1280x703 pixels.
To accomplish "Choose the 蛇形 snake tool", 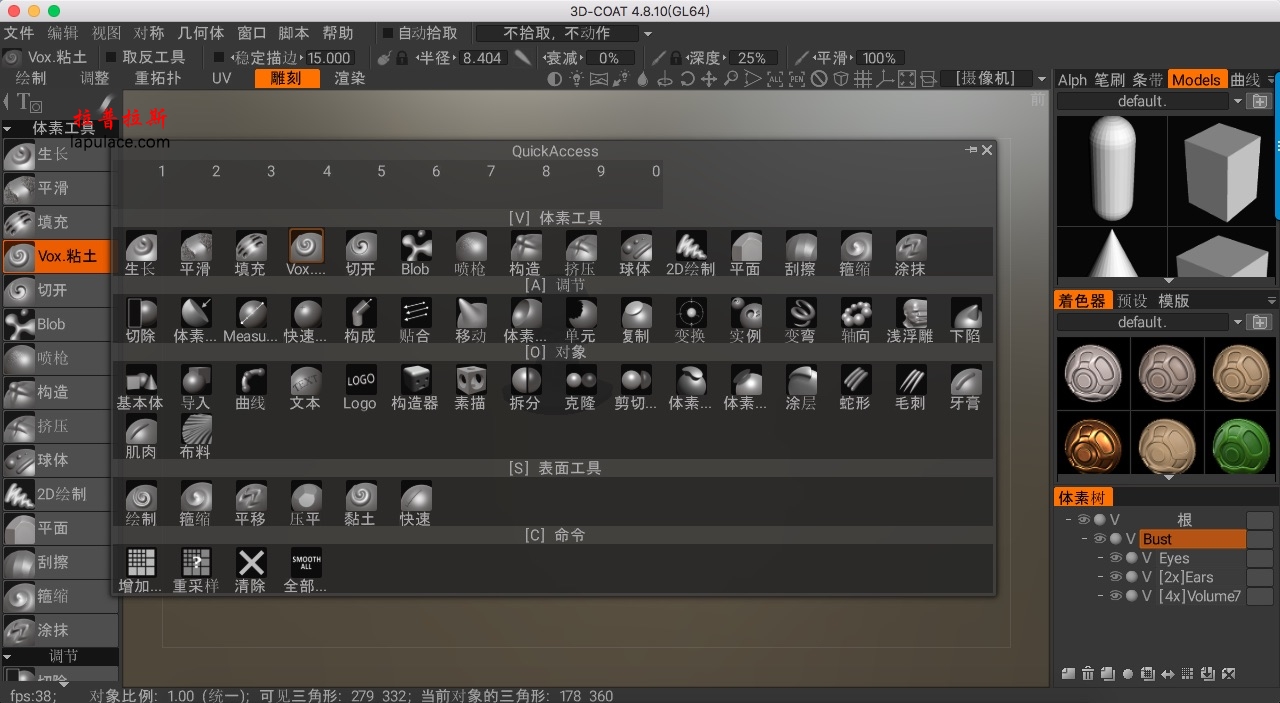I will [x=855, y=387].
